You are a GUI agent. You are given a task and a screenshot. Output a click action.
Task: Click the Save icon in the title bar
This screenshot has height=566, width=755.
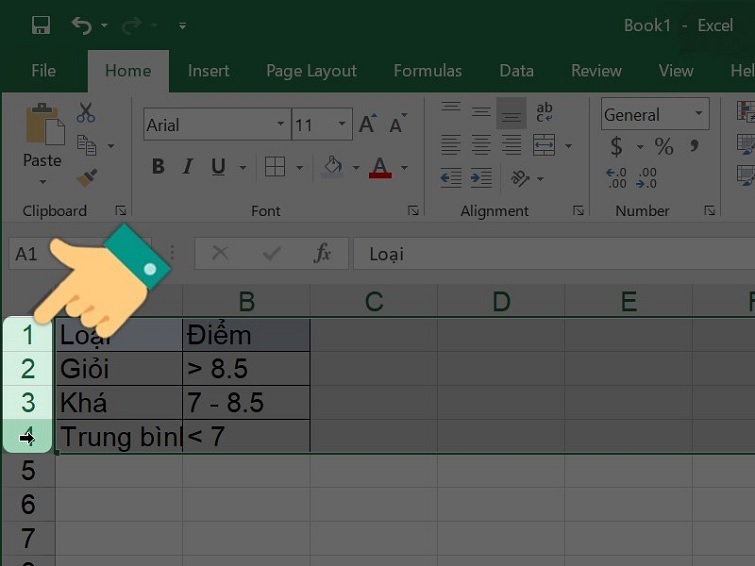(41, 25)
